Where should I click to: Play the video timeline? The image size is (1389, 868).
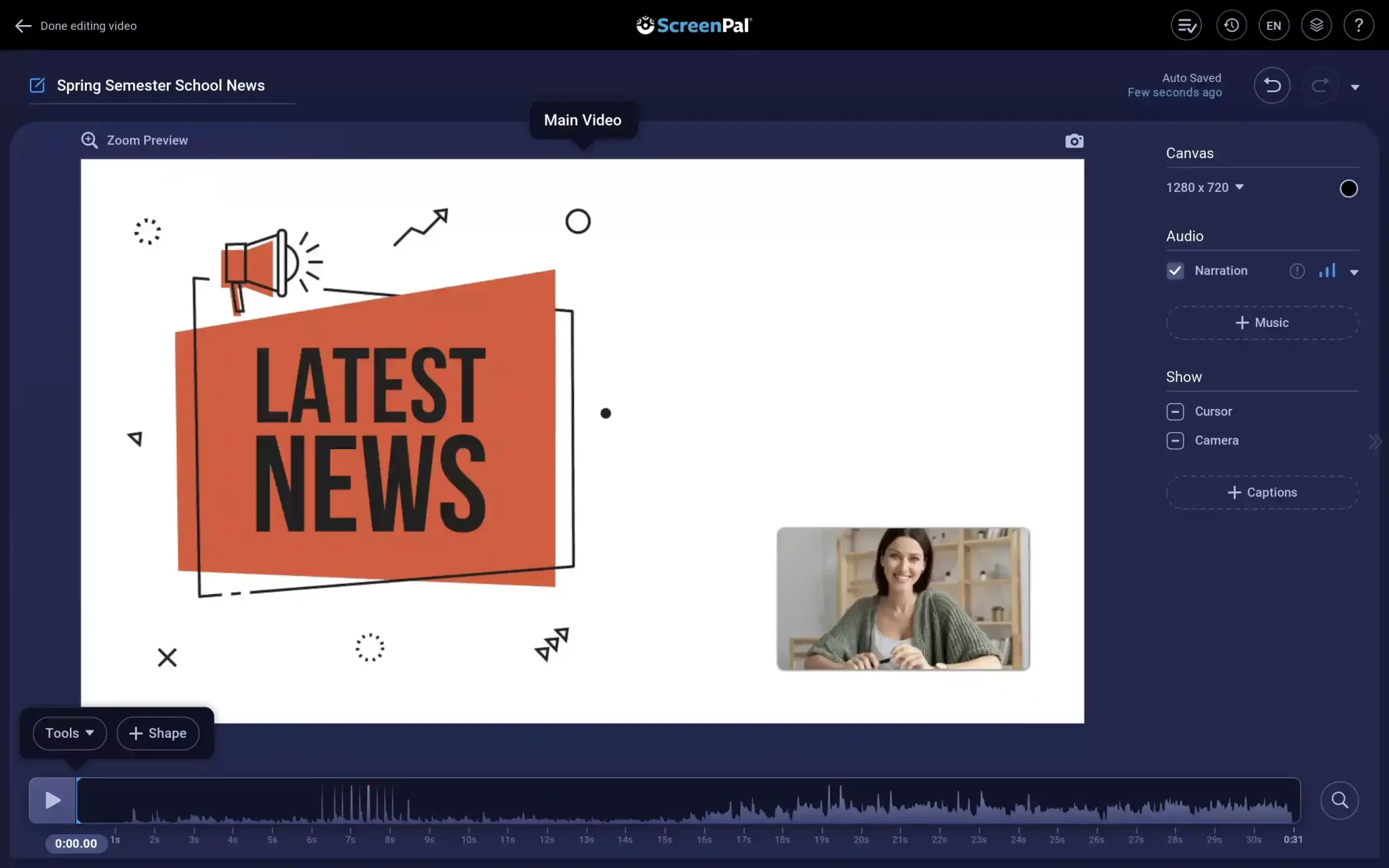[x=52, y=800]
